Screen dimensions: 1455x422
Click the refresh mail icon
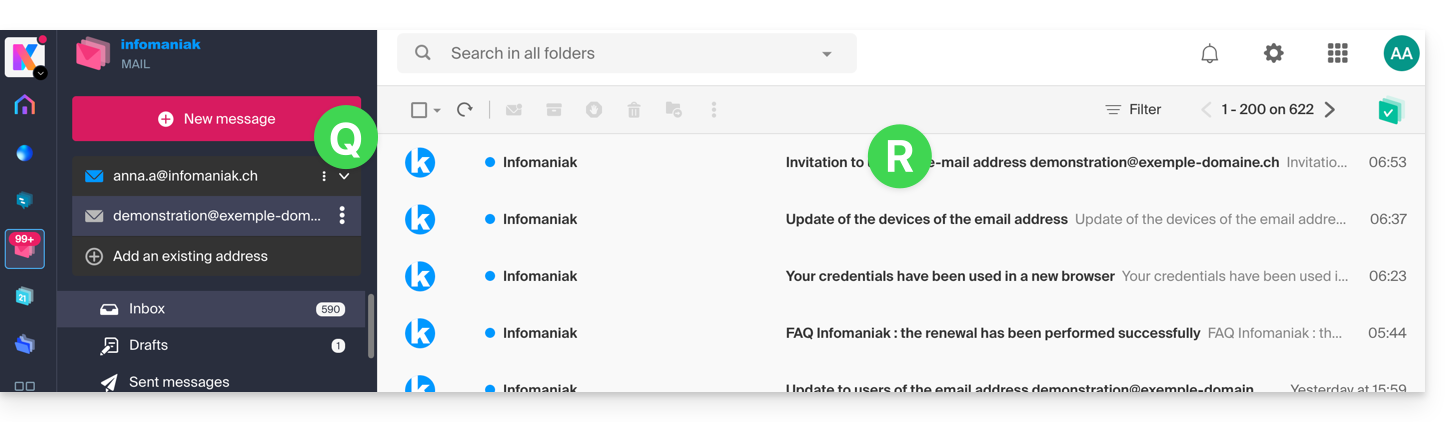click(465, 110)
